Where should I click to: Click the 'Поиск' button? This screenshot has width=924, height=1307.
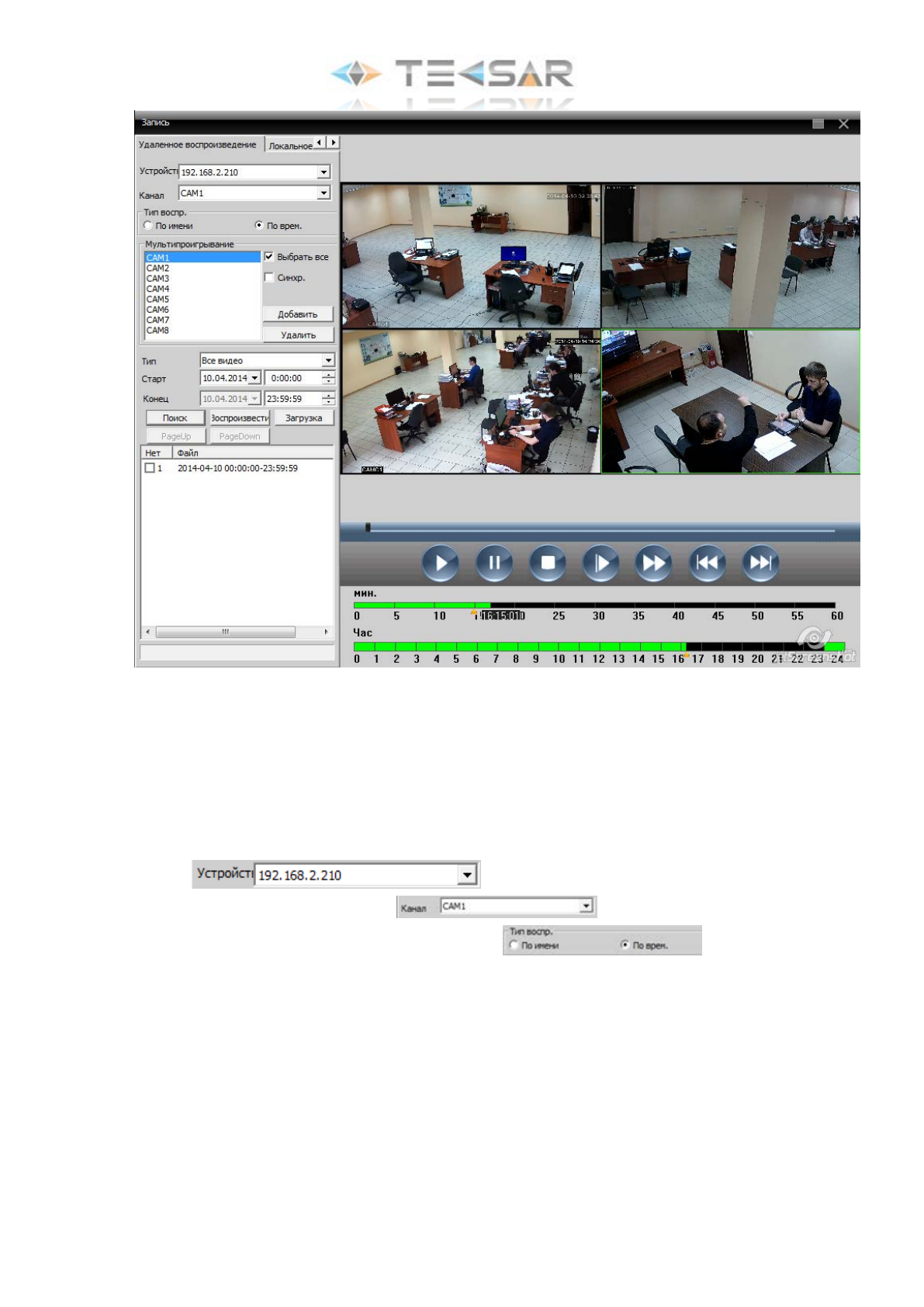pyautogui.click(x=175, y=418)
